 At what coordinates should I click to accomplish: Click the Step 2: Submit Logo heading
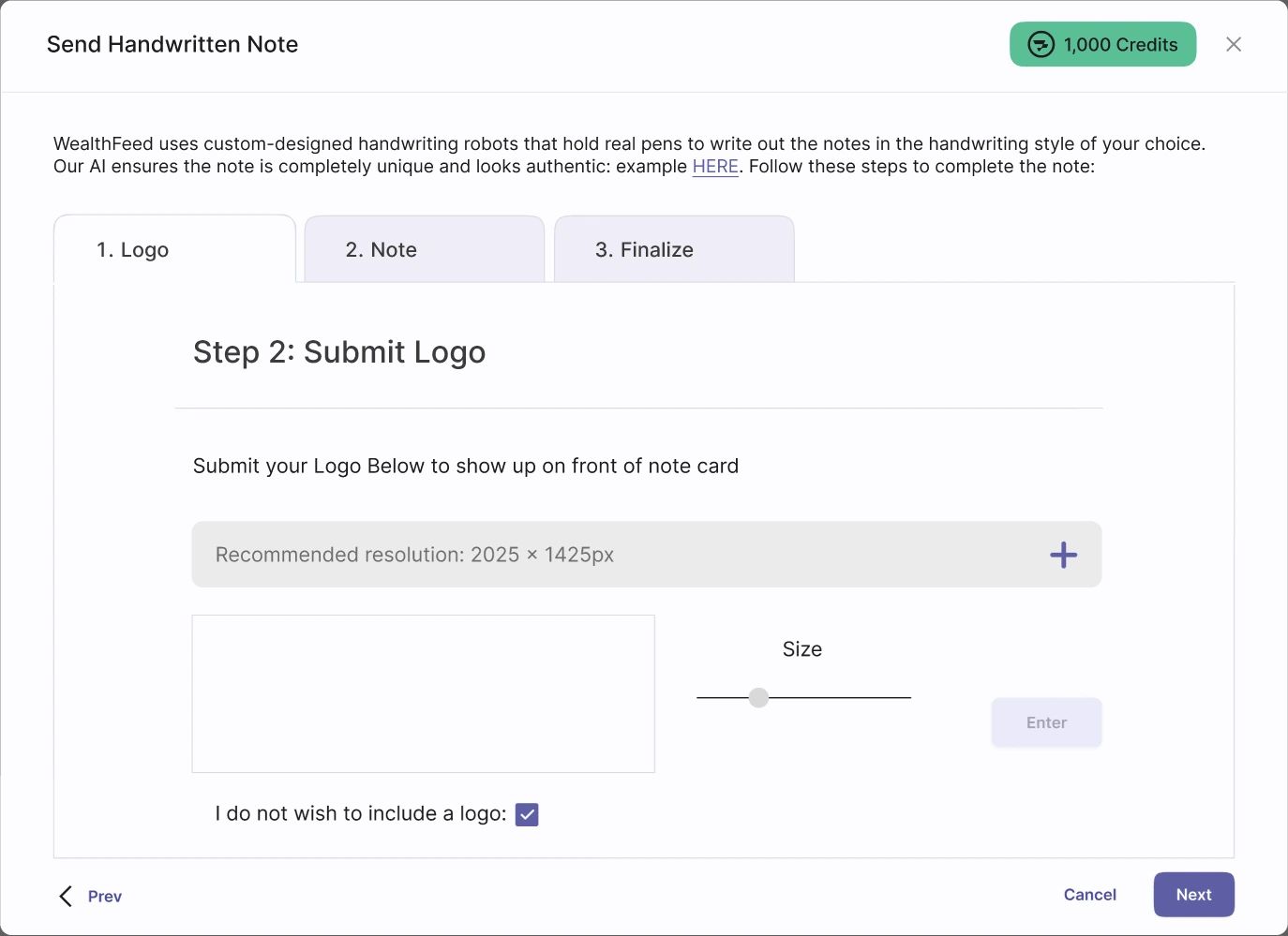(x=339, y=352)
